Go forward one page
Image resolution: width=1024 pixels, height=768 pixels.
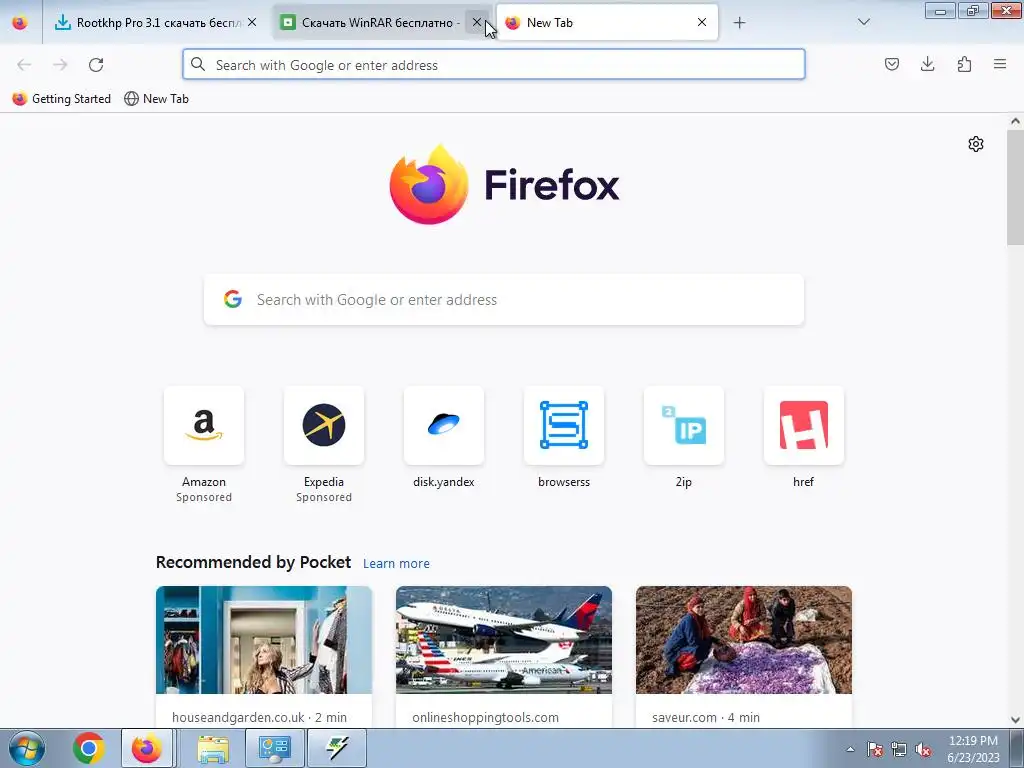pos(60,65)
